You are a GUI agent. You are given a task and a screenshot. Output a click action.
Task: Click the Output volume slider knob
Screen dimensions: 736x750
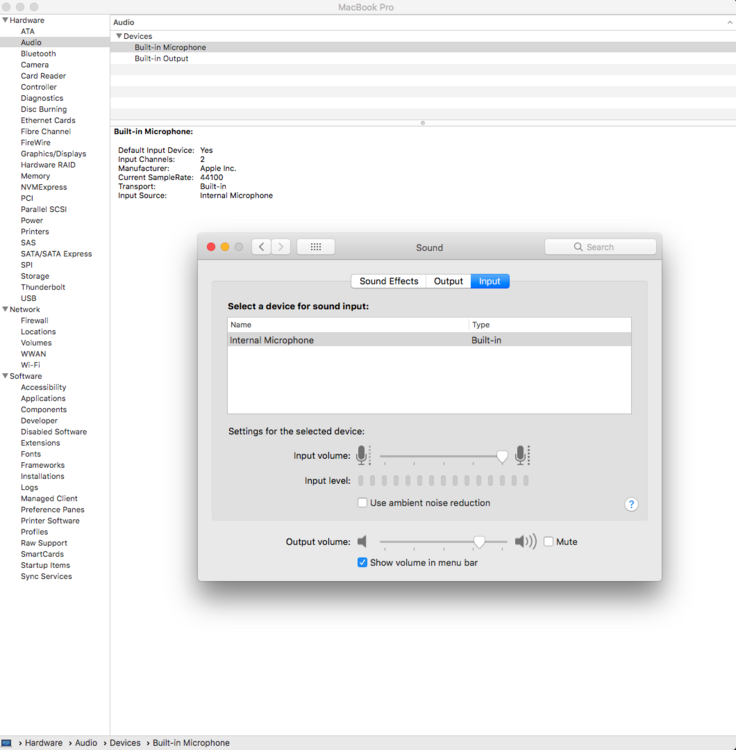(479, 542)
